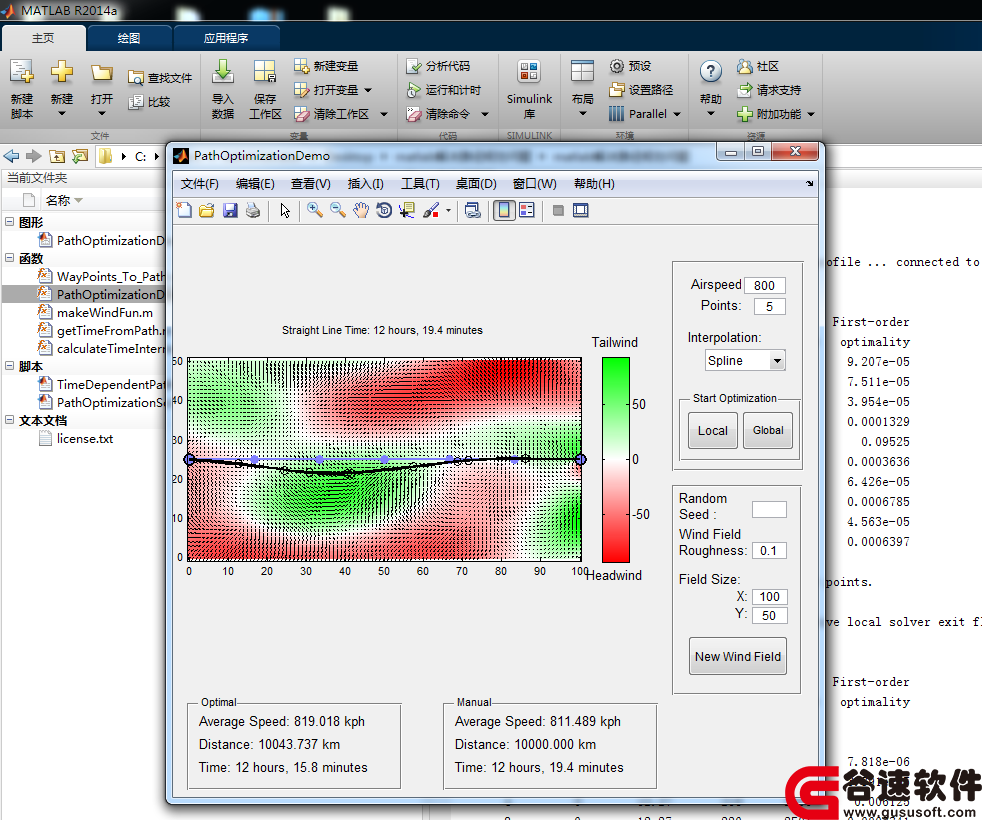Switch to the Plots (绘图) ribbon tab
The image size is (982, 820).
click(x=129, y=38)
